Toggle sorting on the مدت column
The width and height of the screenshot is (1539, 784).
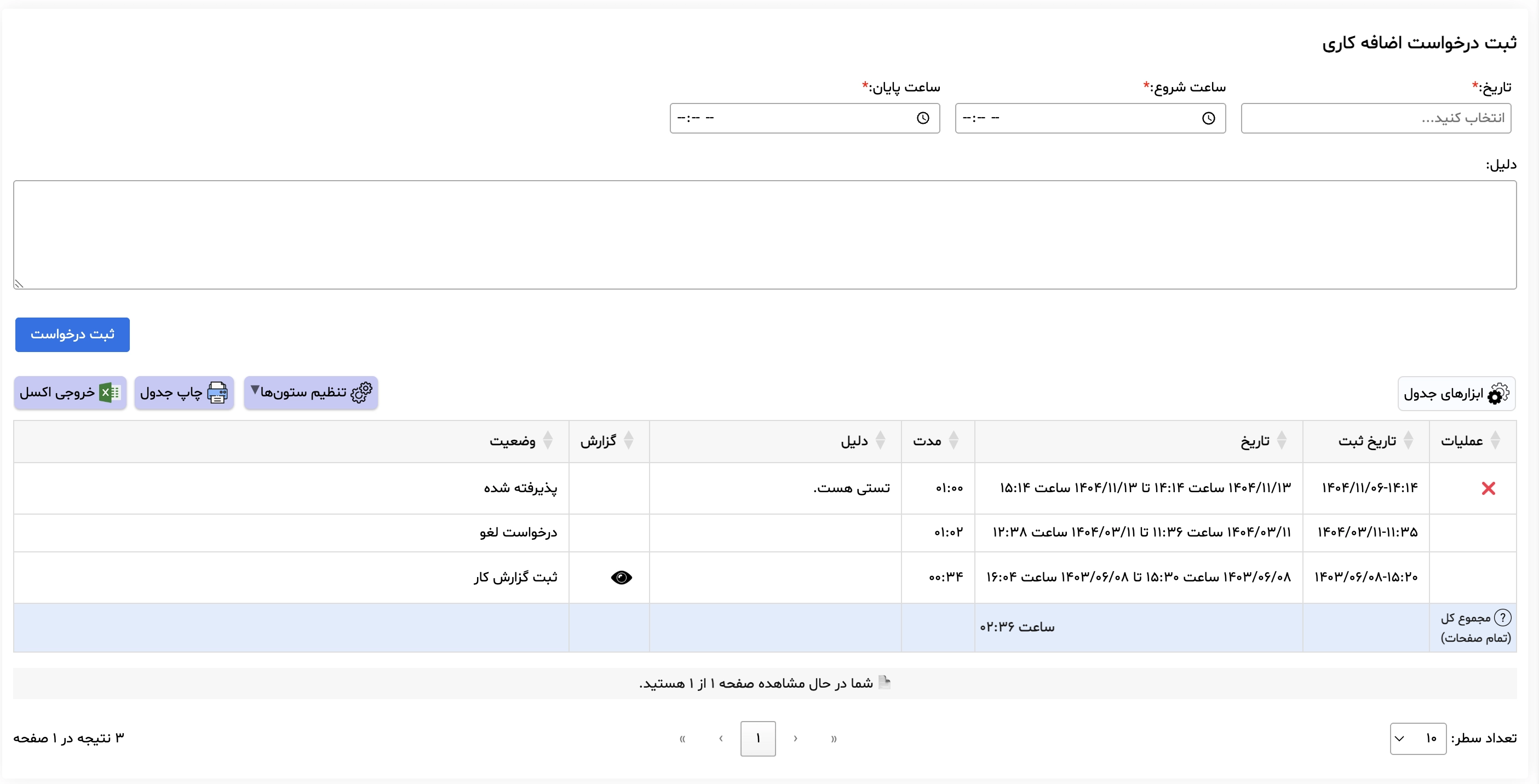pos(955,441)
